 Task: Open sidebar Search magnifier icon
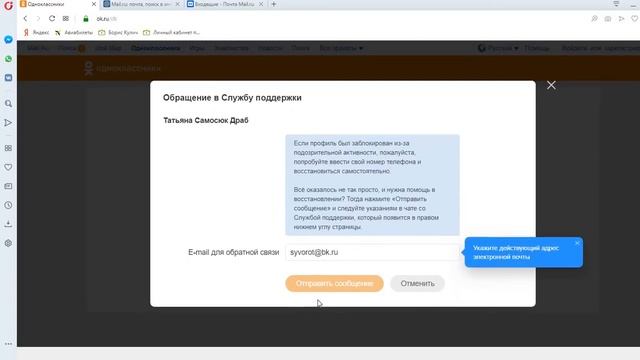click(8, 104)
